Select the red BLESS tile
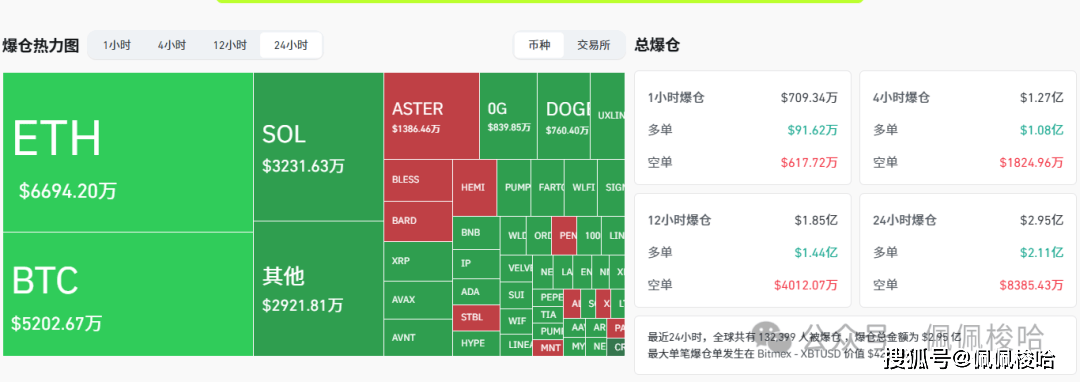This screenshot has height=382, width=1080. [x=418, y=180]
